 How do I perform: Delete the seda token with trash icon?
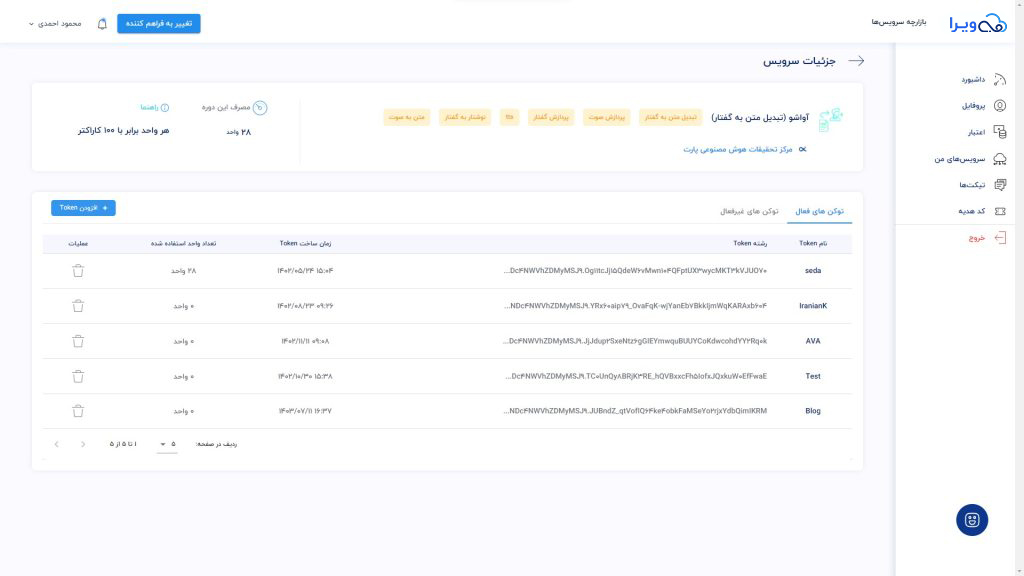tap(78, 270)
